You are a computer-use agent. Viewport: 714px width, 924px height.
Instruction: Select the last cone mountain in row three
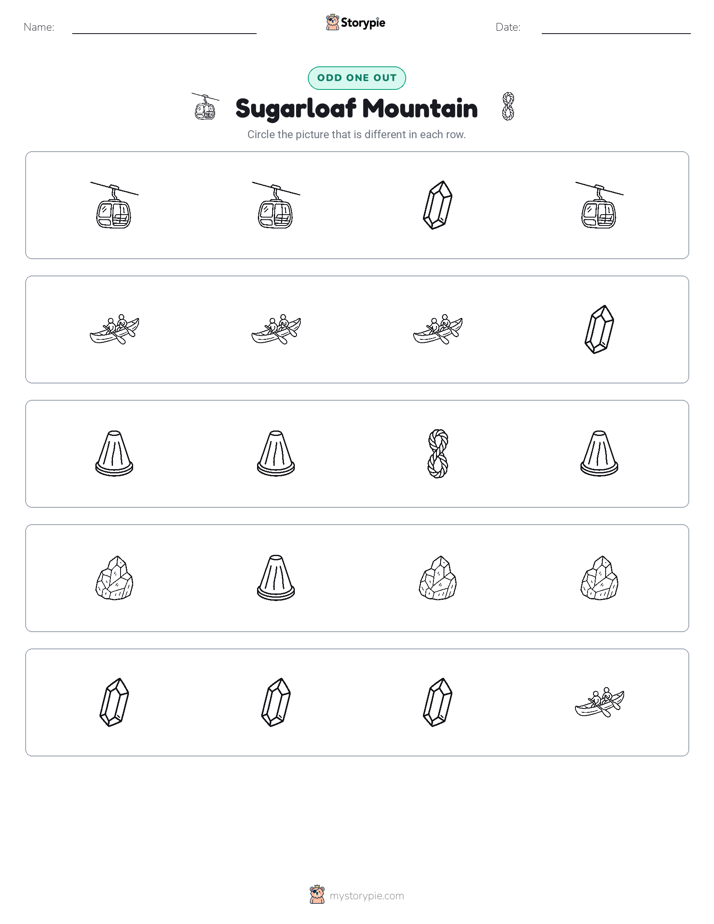pos(599,453)
